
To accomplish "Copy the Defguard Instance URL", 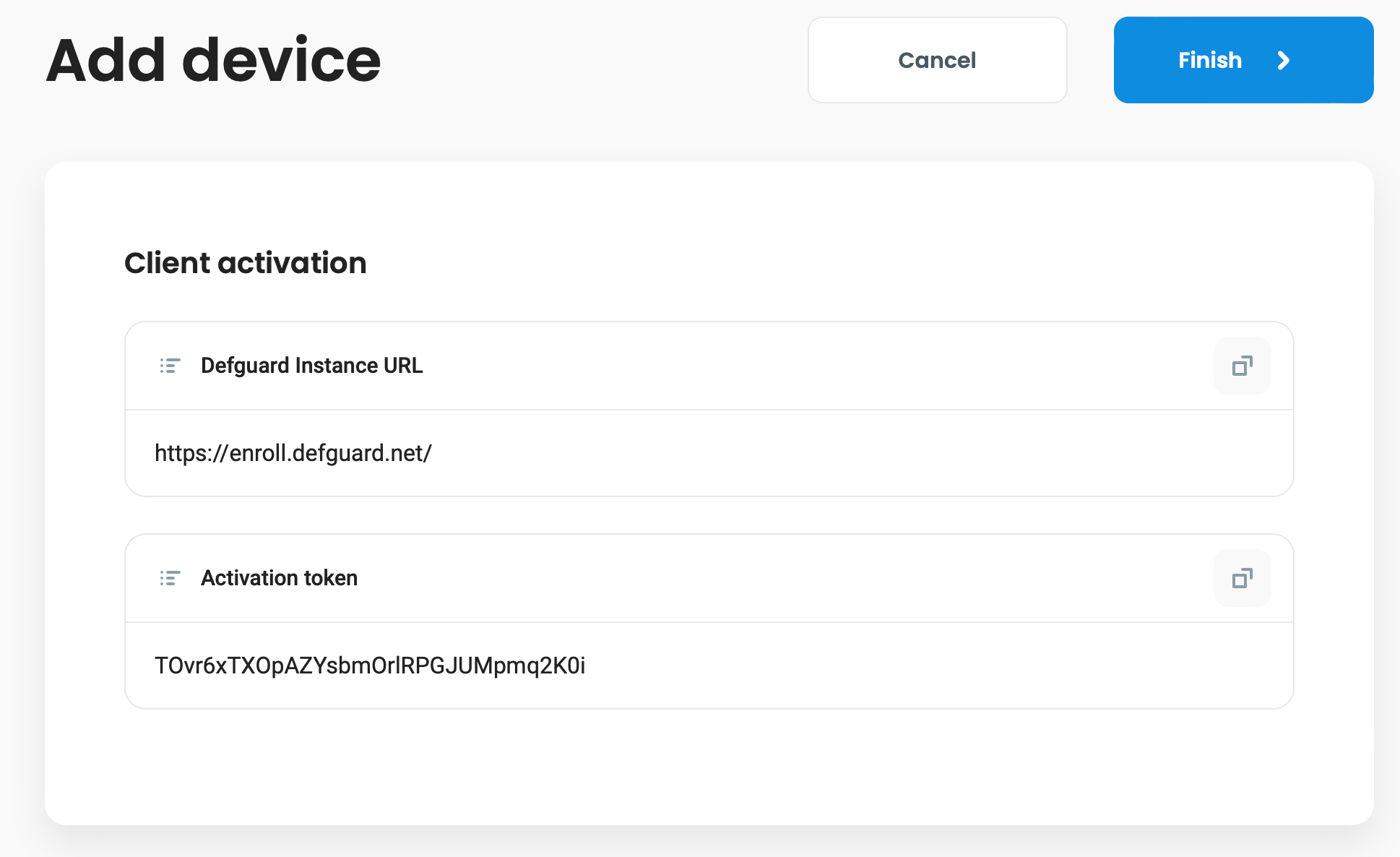I will (1242, 366).
